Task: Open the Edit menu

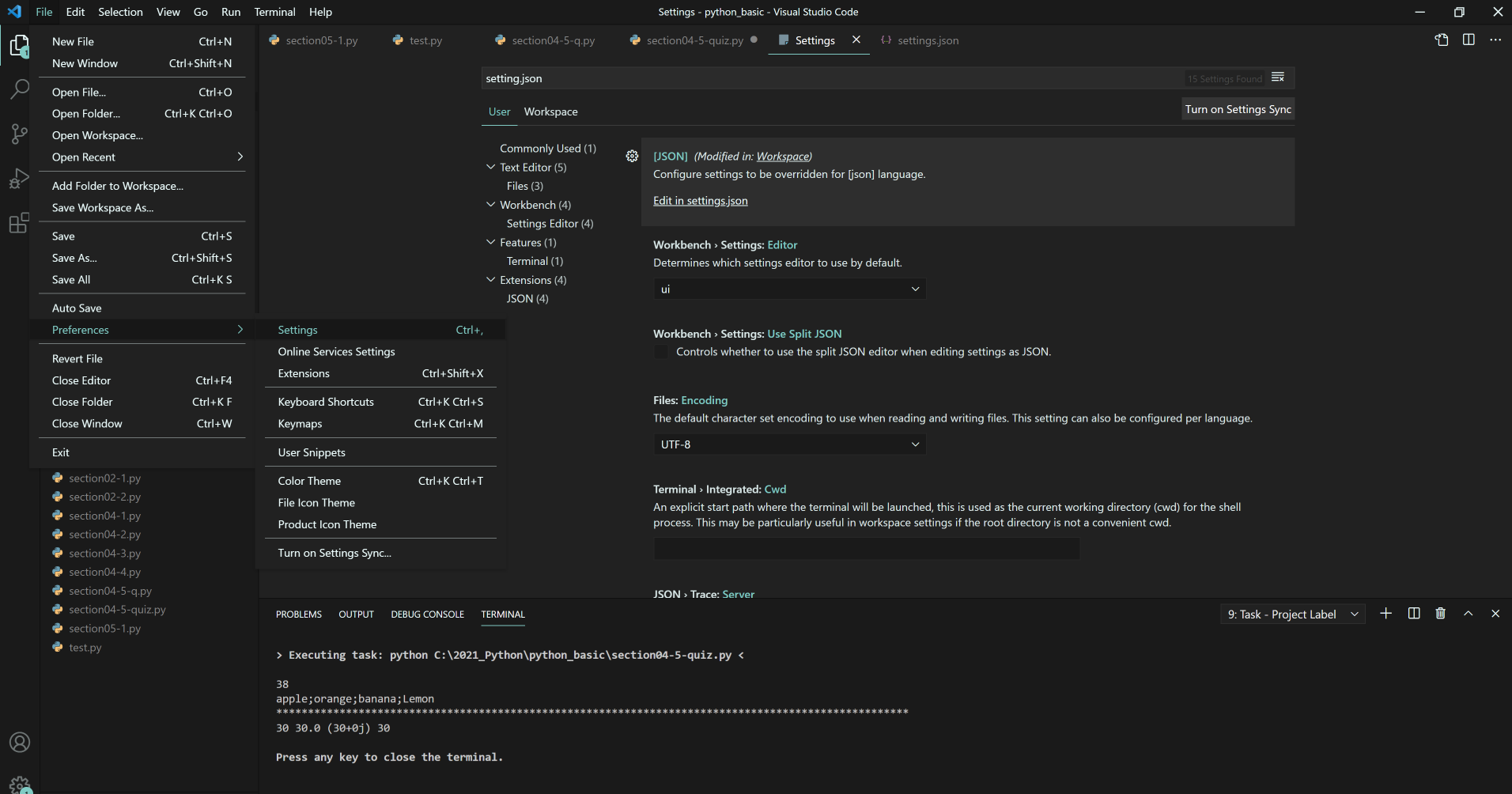Action: 75,12
